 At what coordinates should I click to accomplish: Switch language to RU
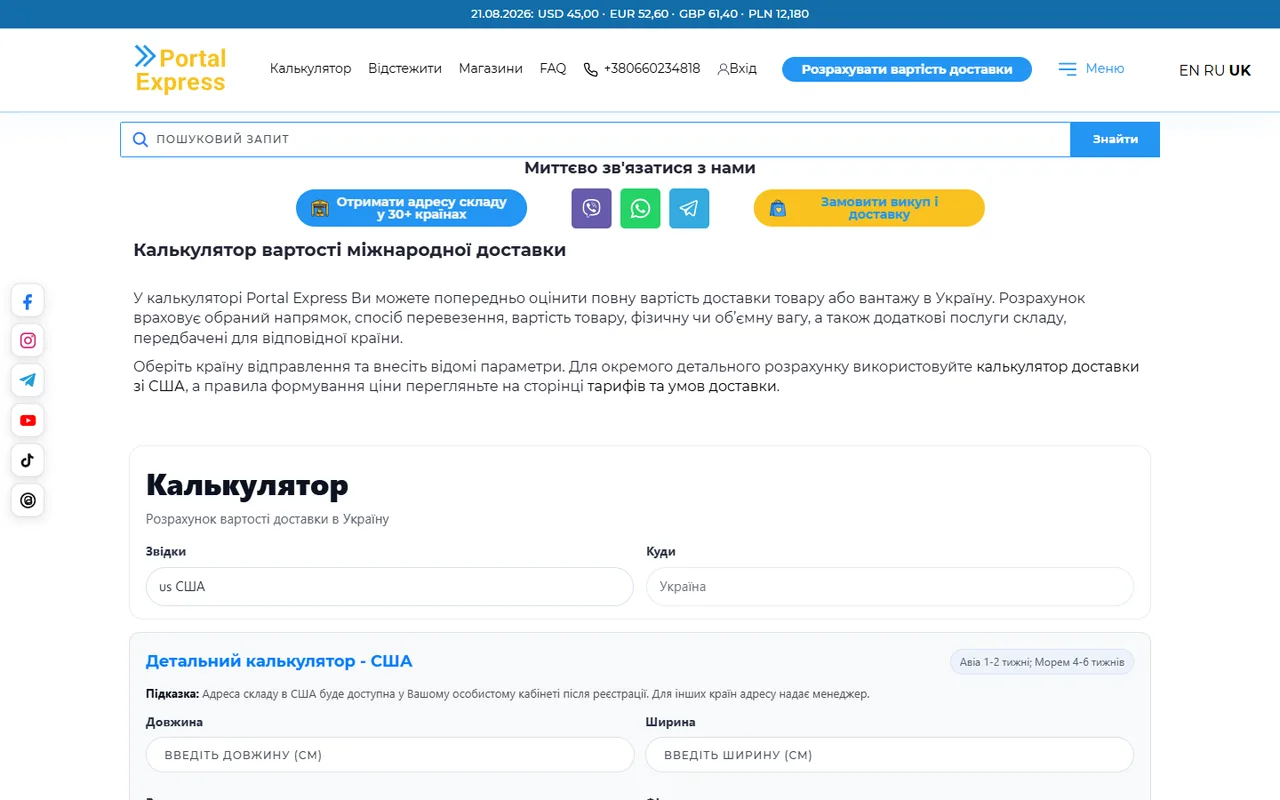point(1214,70)
